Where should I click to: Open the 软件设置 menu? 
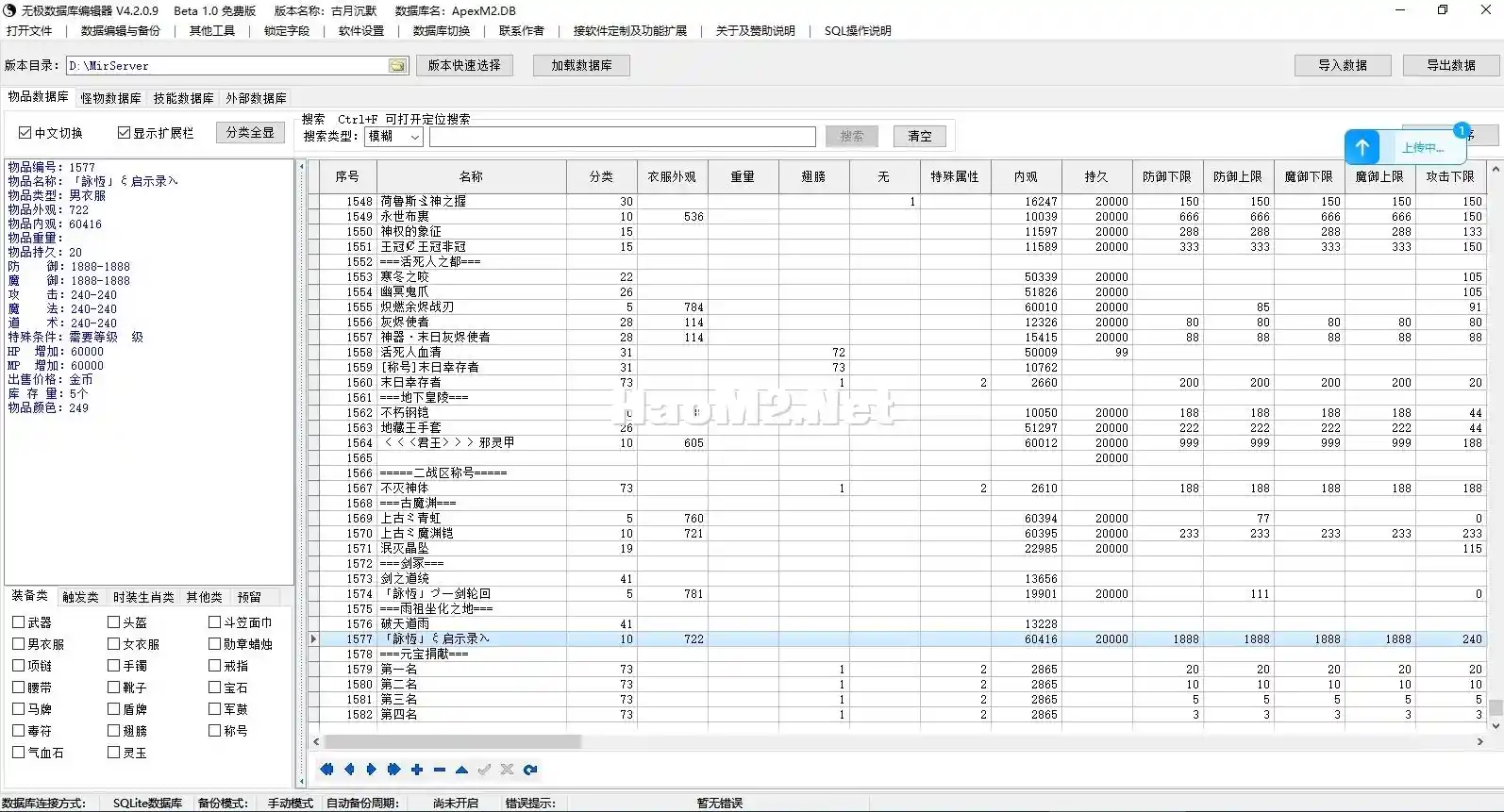tap(361, 31)
